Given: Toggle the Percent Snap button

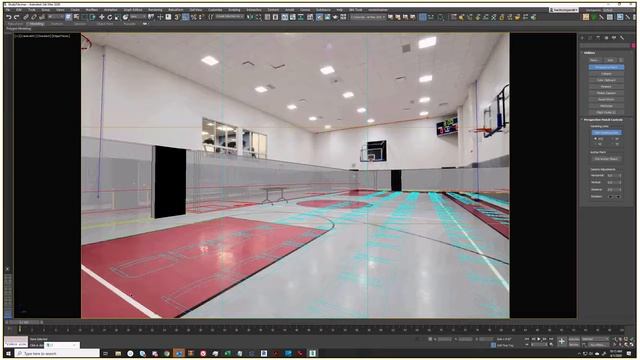Looking at the screenshot, I should pos(193,17).
